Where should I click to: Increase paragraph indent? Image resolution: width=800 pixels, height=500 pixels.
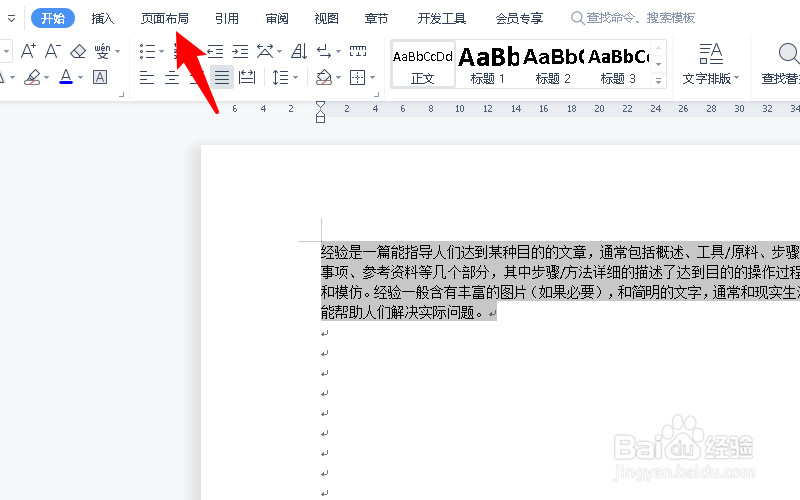240,51
